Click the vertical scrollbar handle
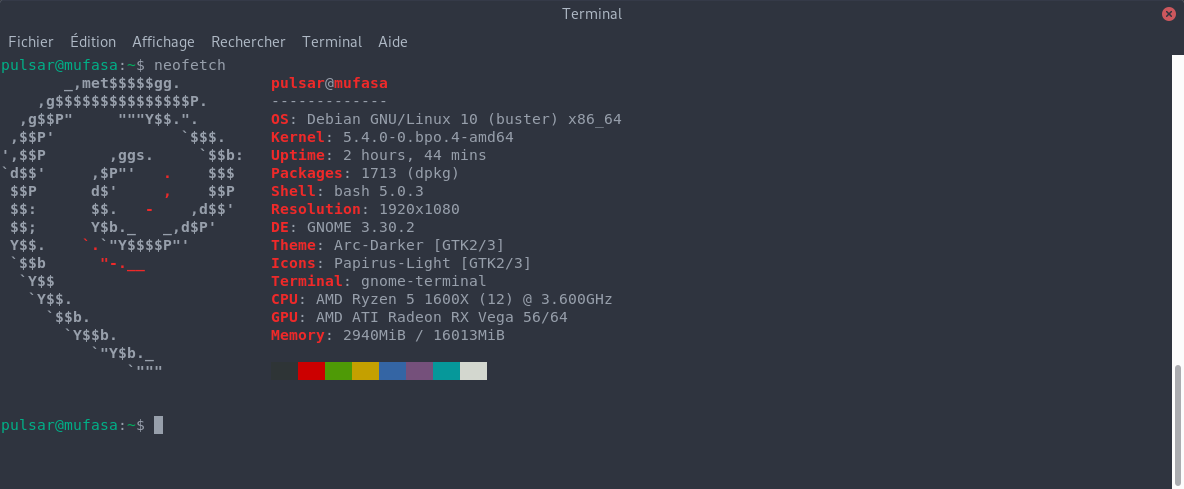The image size is (1184, 489). 1177,426
